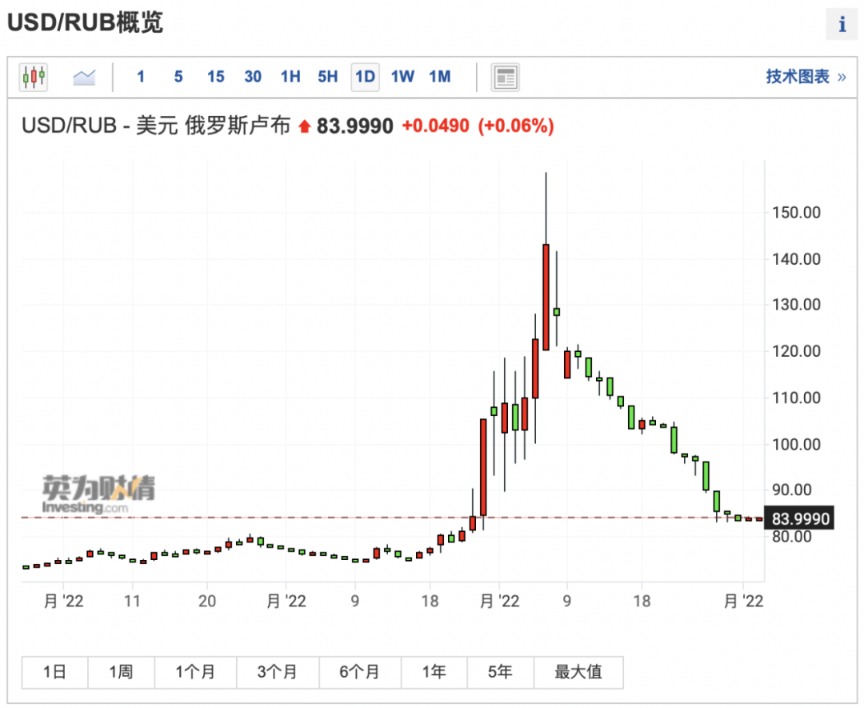Switch to the 1W weekly timeframe
Screen dimensions: 864x708
tap(400, 76)
